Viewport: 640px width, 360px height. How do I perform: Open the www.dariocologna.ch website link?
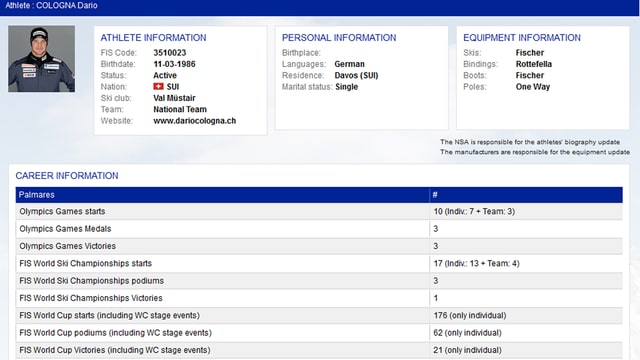coord(195,121)
